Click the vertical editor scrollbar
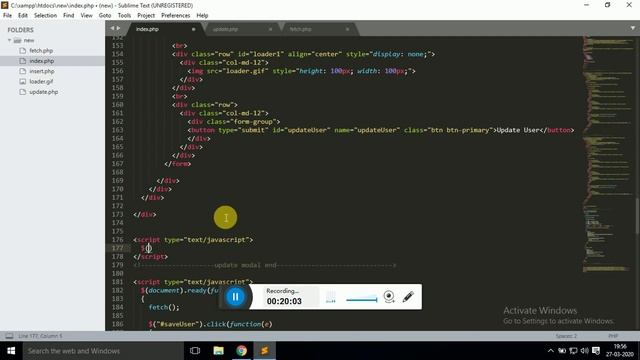 tap(637, 216)
